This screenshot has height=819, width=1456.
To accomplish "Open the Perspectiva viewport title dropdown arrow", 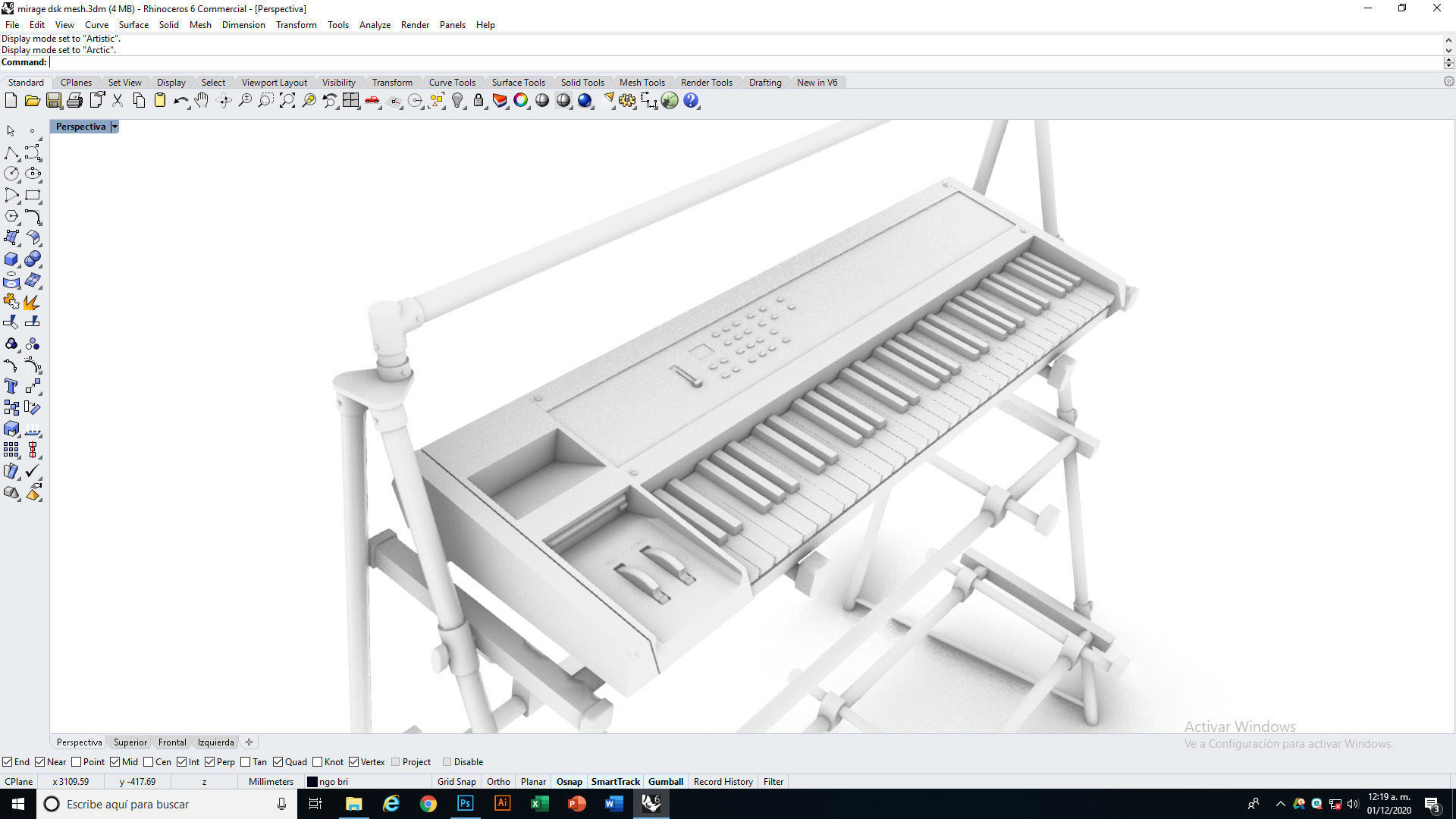I will [x=115, y=127].
